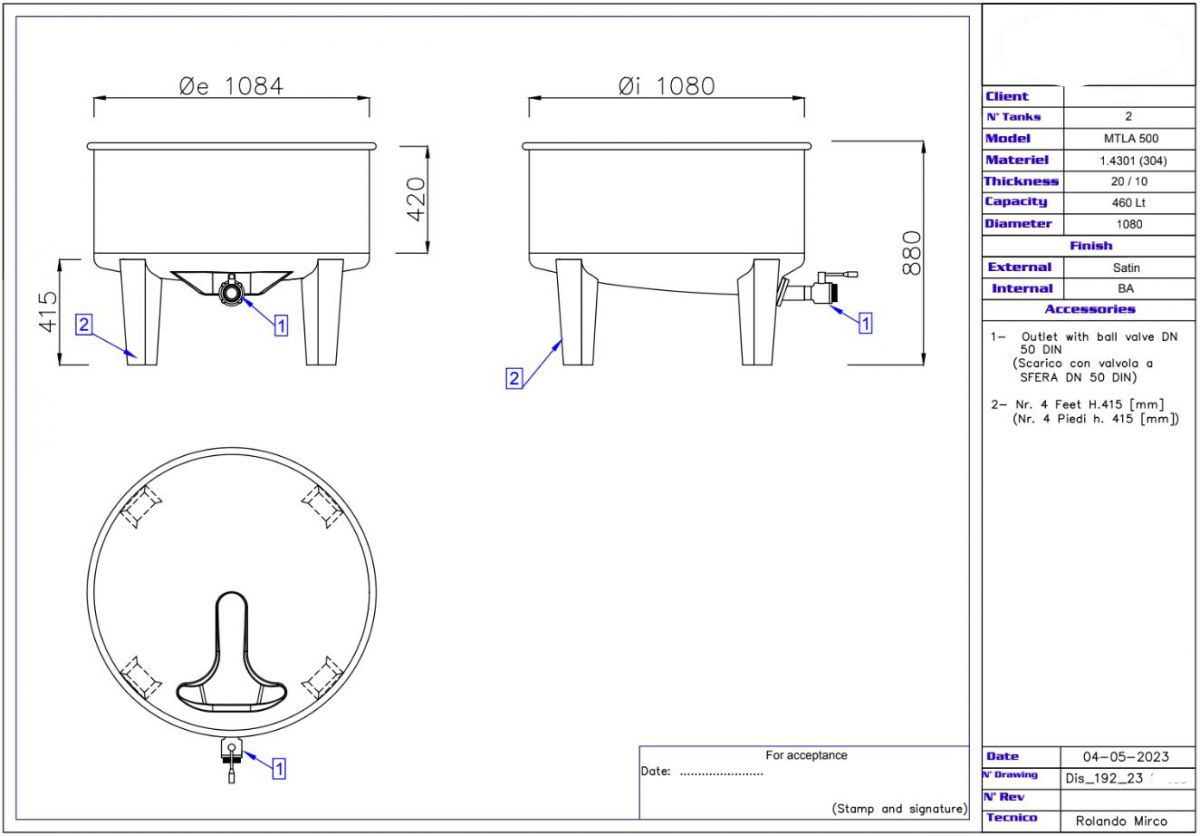Click the Øe 1084 outer diameter dimension

pos(231,86)
